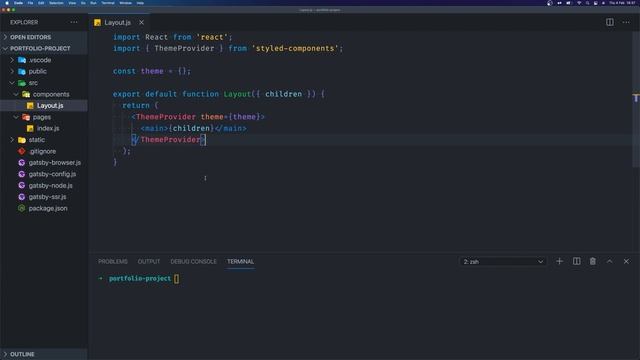
Task: Click the 'const theme' line in editor
Action: [152, 71]
